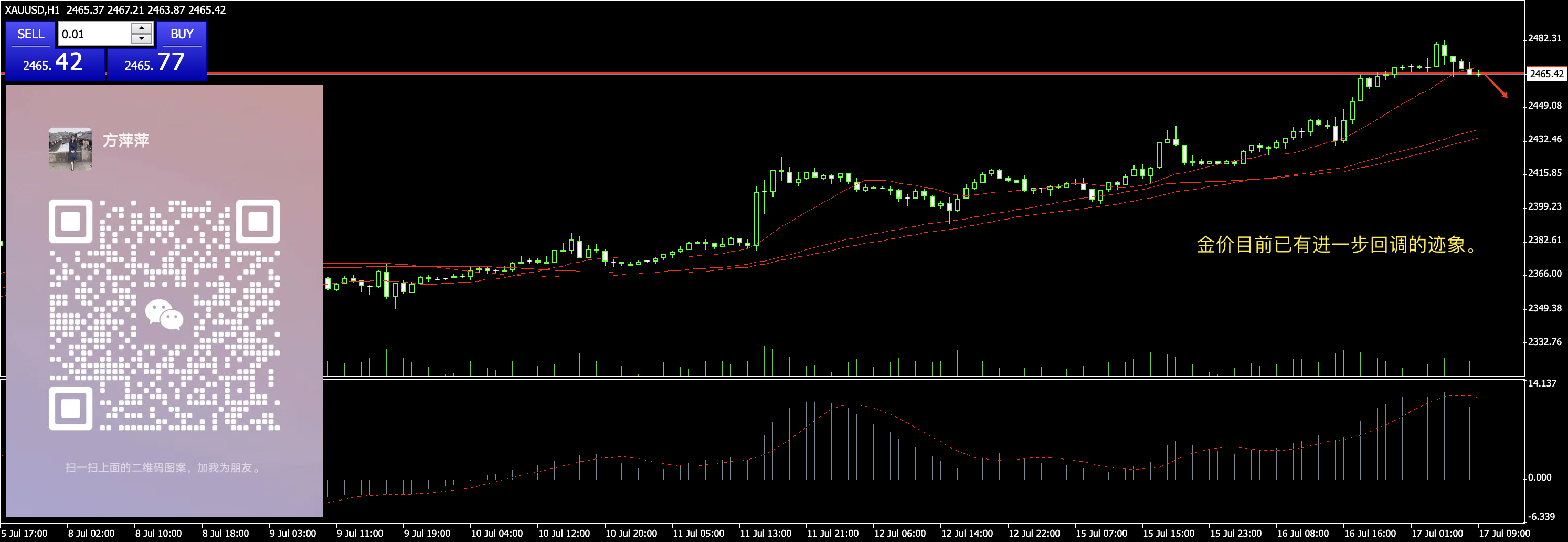Click time axis label 8 Jul 10:00

158,534
